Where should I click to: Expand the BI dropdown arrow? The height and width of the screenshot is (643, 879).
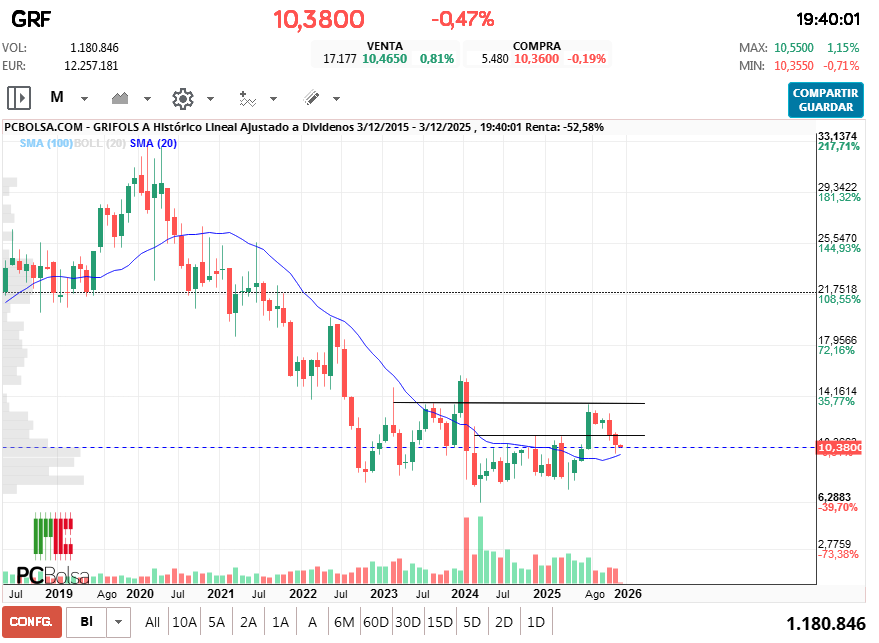[x=118, y=622]
